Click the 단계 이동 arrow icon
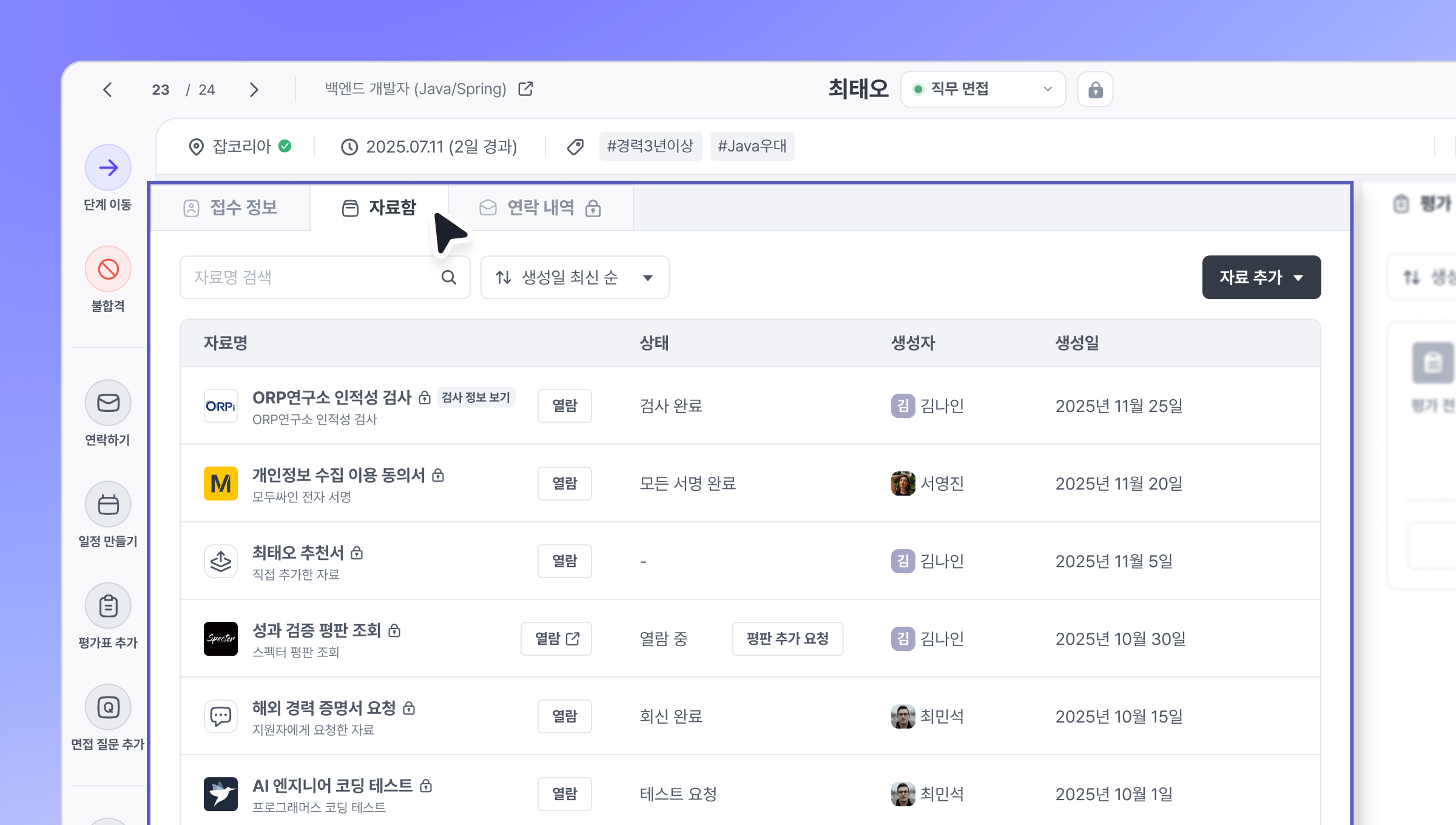Viewport: 1456px width, 825px height. click(x=108, y=167)
